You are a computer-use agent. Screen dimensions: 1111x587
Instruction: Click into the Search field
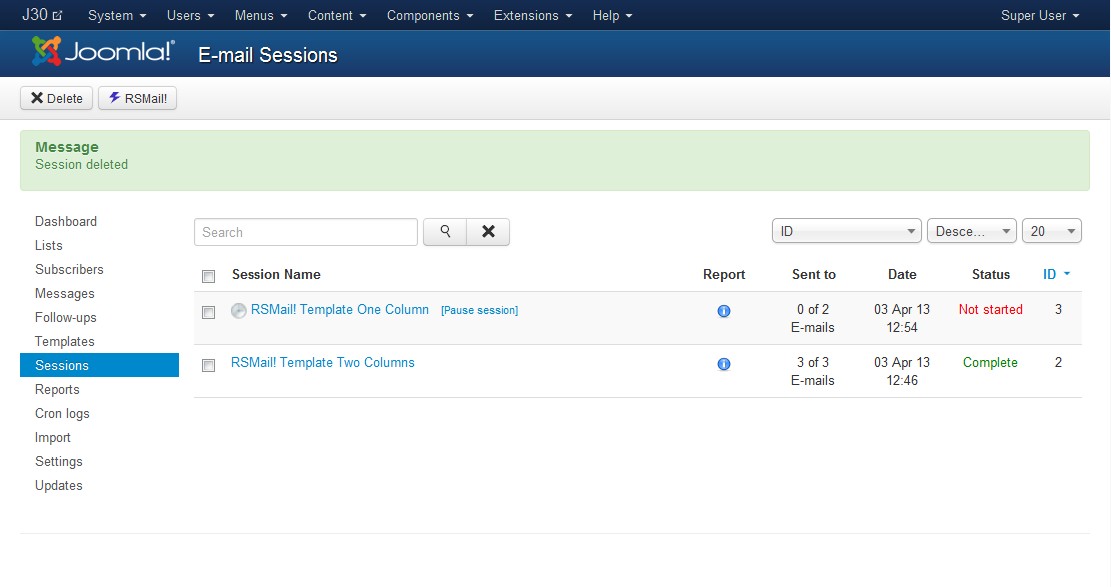click(306, 232)
